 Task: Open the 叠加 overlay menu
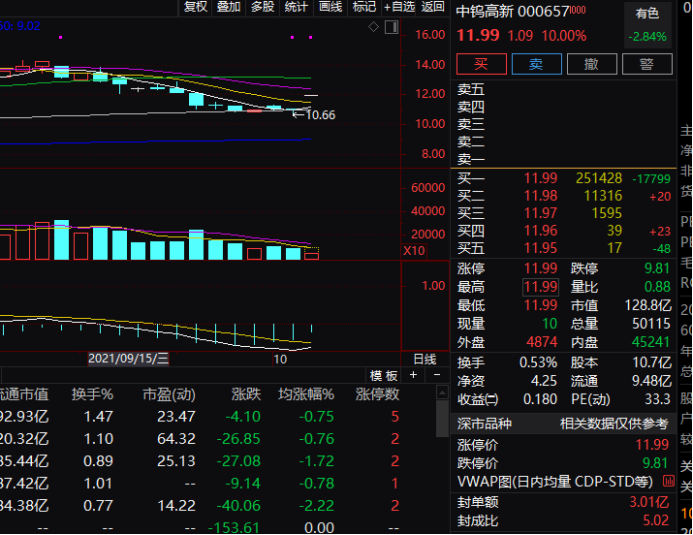tap(228, 7)
